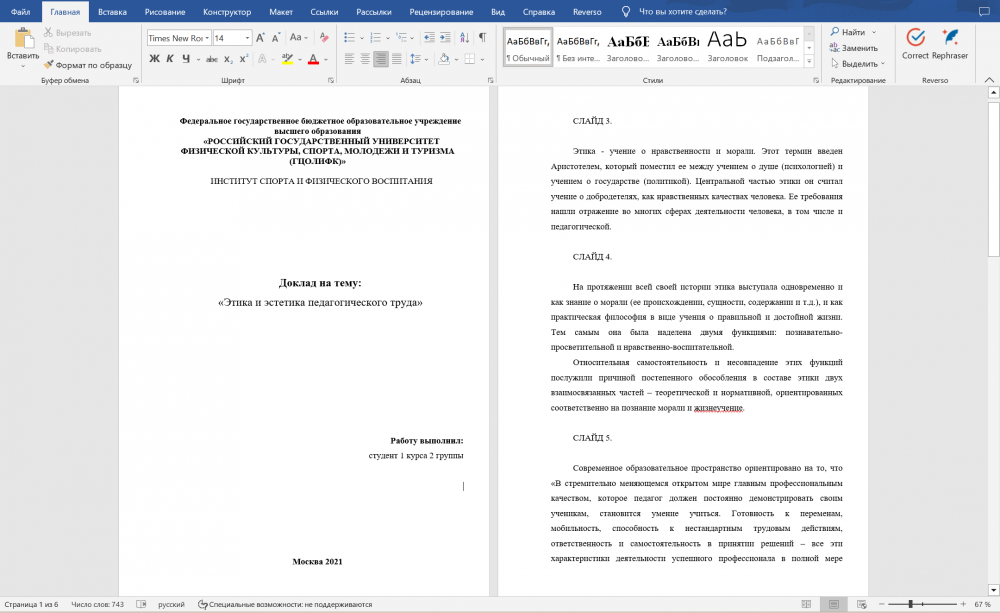Open the Reverso Rephraser tool
The height and width of the screenshot is (613, 1000).
(x=950, y=44)
